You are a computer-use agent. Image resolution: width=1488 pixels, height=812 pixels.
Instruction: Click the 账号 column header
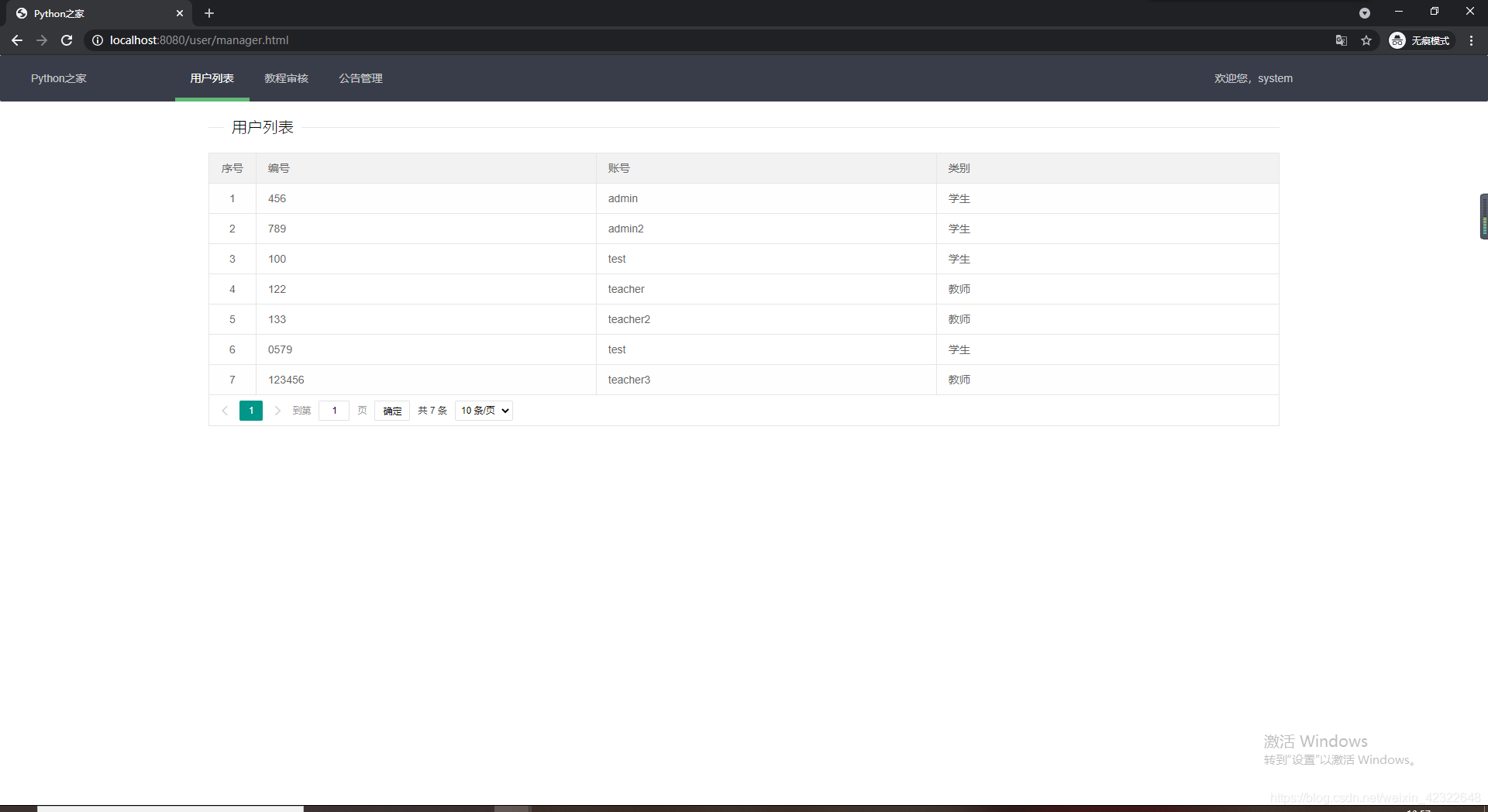coord(766,168)
